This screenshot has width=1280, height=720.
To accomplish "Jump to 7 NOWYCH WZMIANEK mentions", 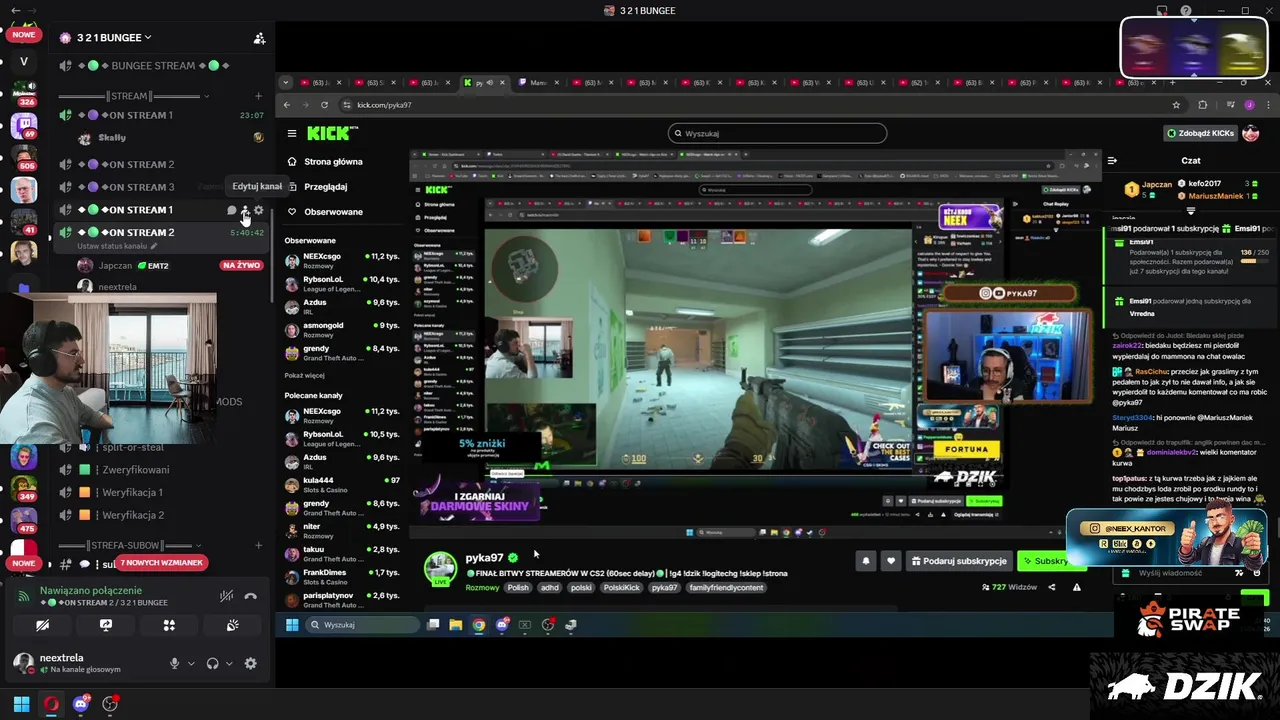I will tap(162, 563).
